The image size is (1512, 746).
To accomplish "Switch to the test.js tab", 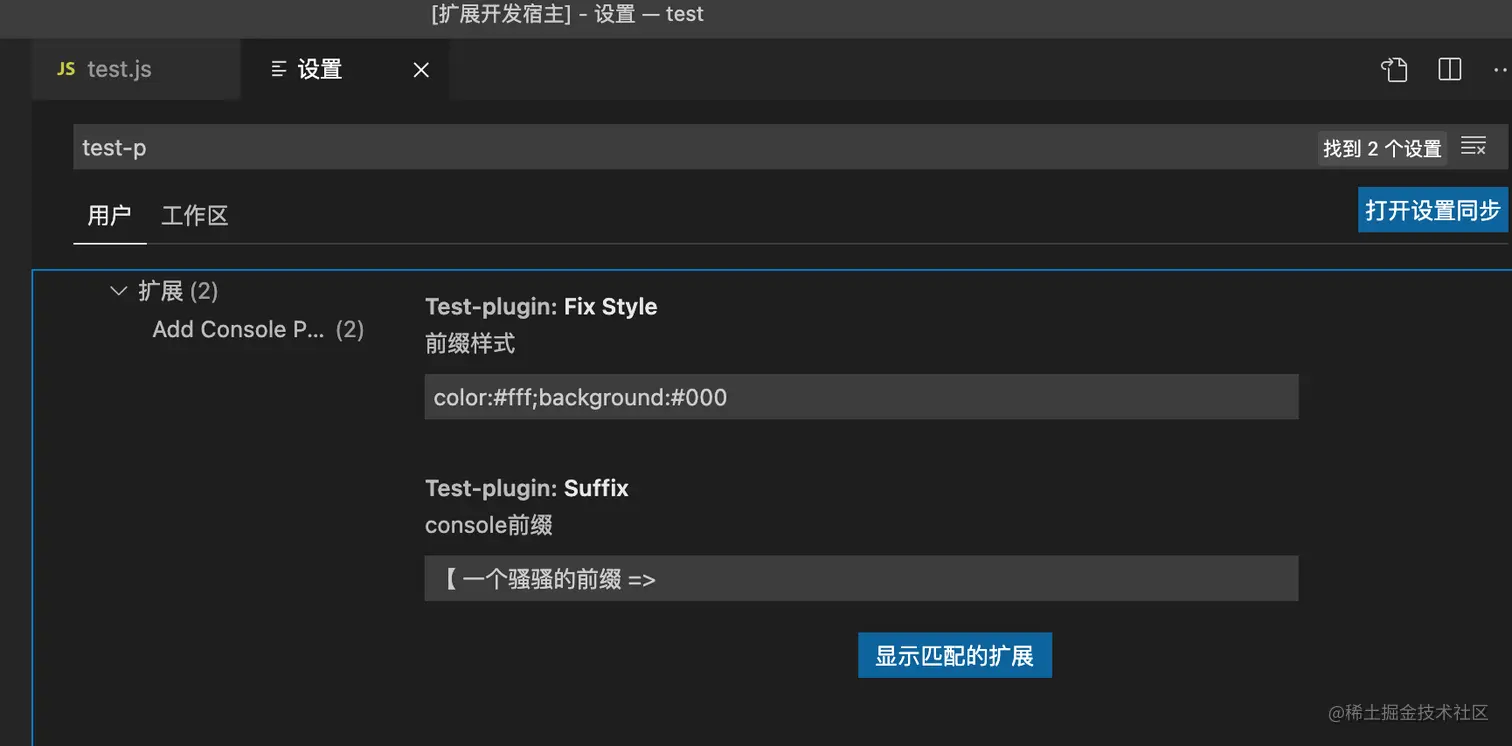I will pos(120,69).
